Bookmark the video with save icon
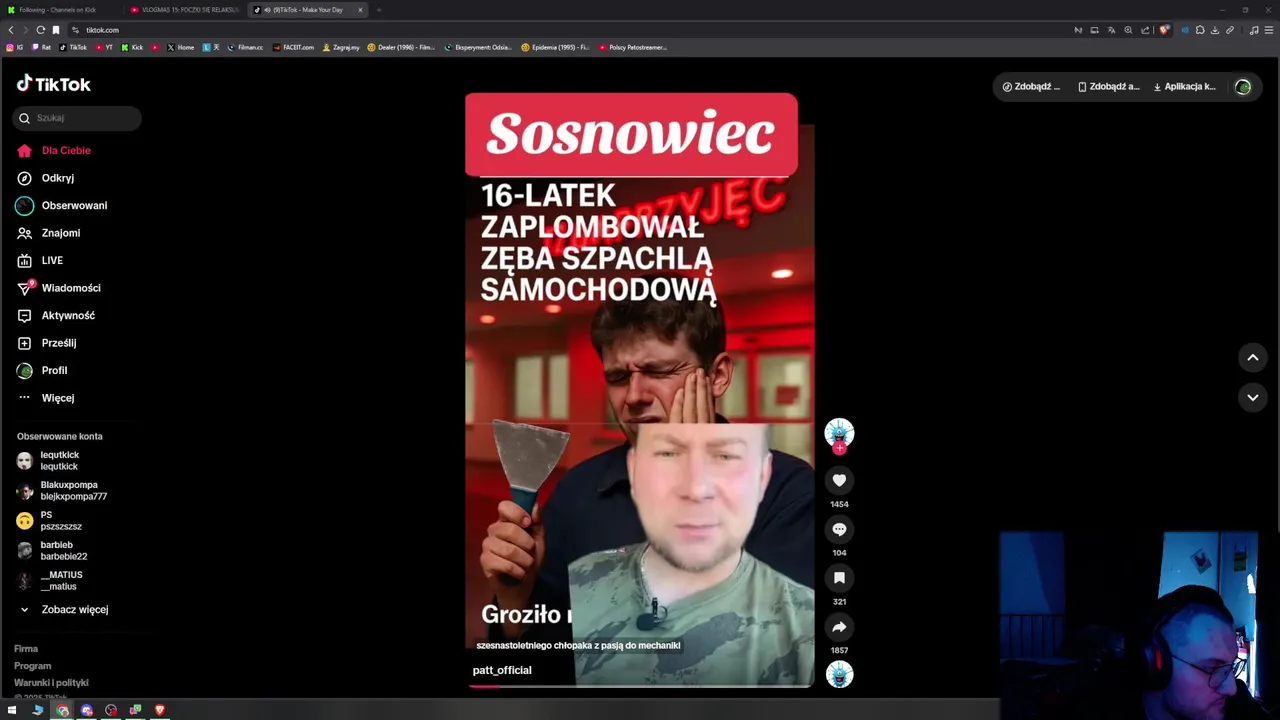 839,578
